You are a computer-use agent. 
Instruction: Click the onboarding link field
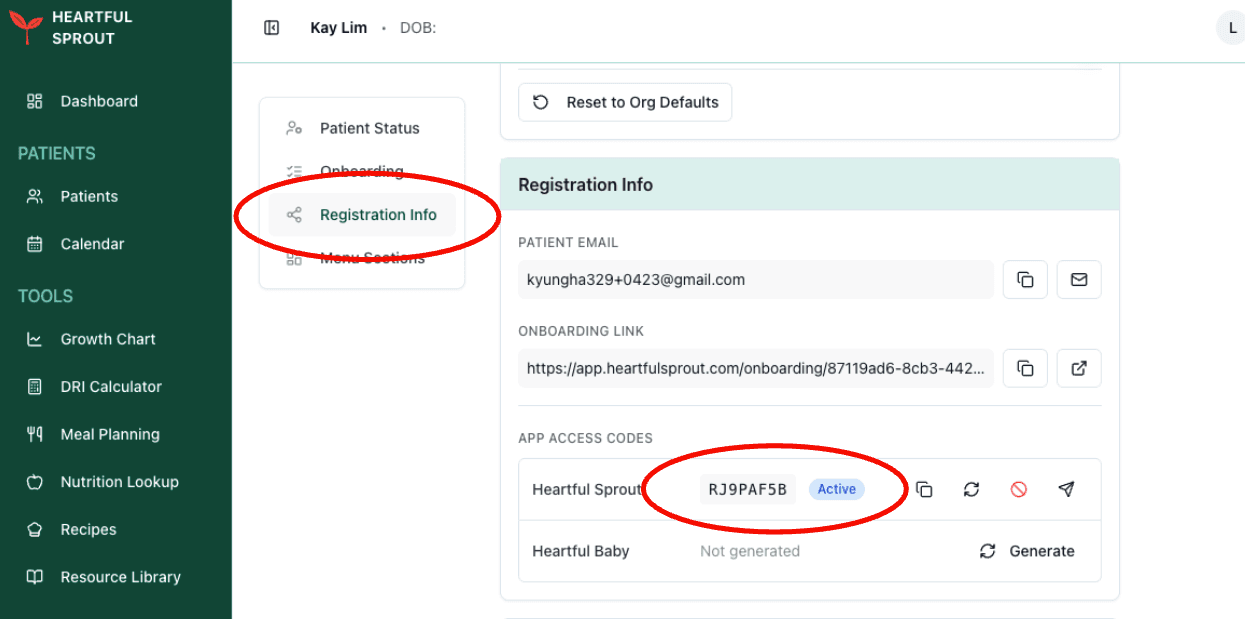pos(756,368)
